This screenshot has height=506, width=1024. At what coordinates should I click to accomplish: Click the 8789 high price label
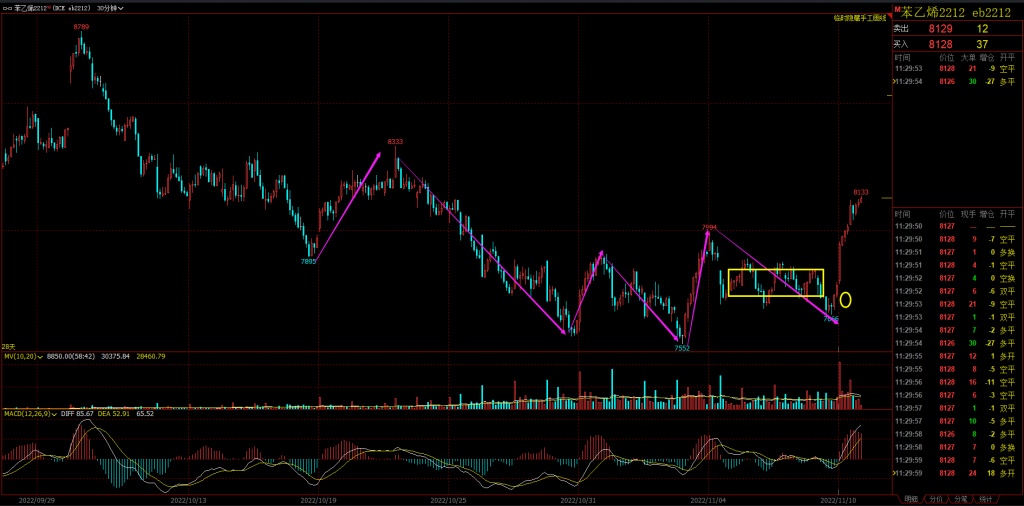[81, 27]
